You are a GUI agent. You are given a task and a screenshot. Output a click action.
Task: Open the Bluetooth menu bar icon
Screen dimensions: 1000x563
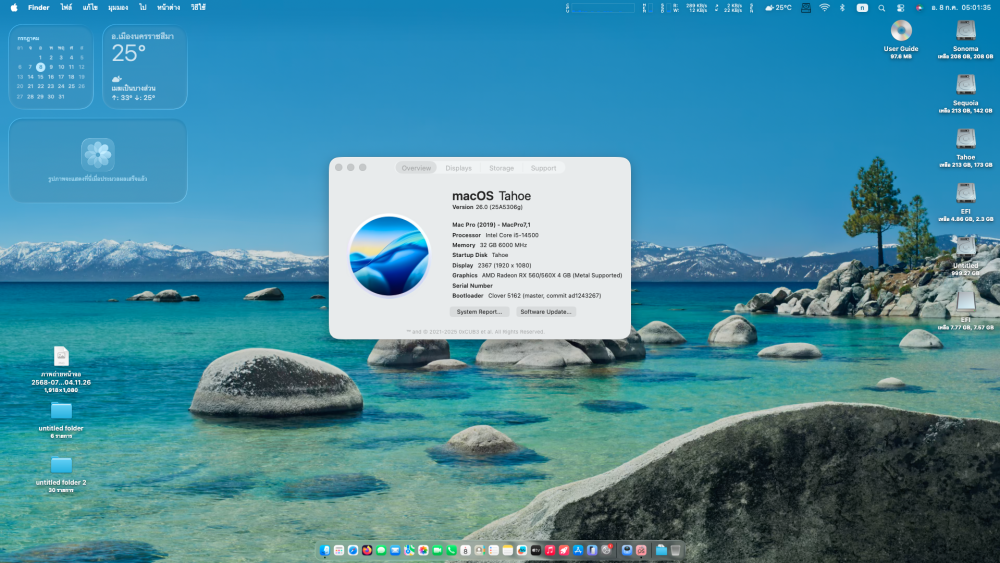(x=842, y=8)
